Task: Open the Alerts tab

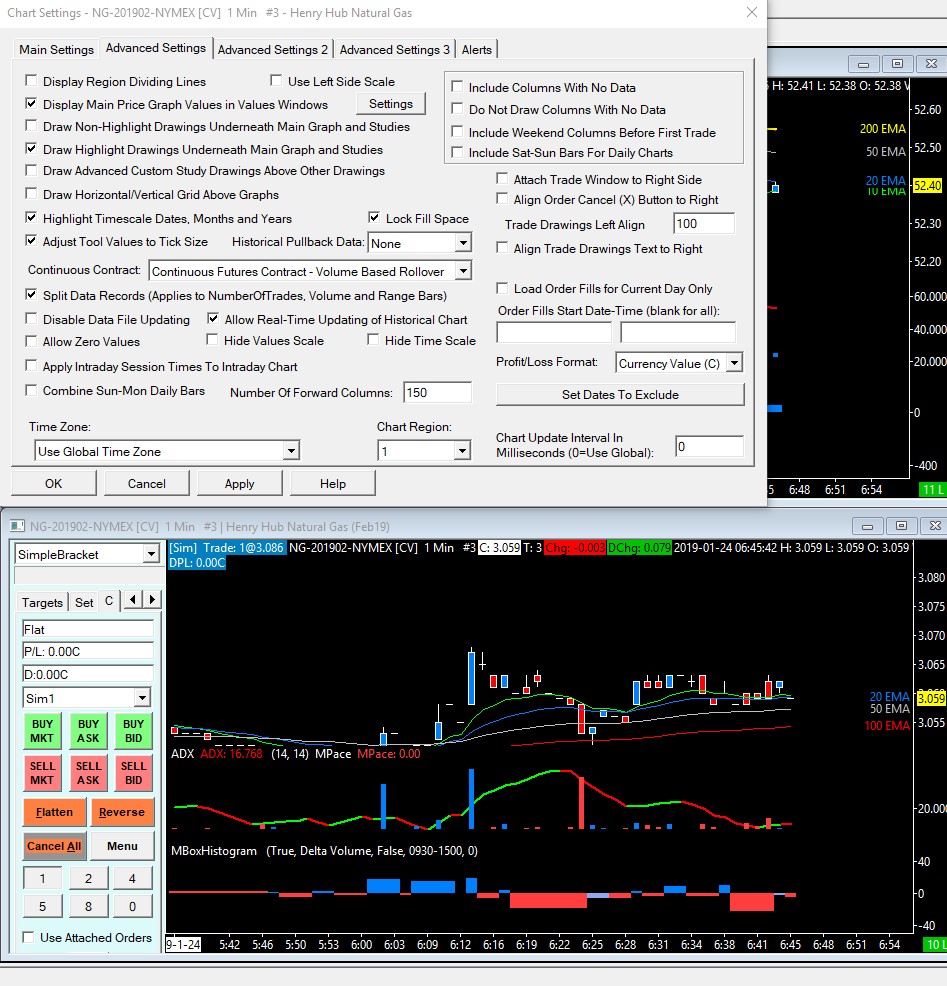Action: point(477,50)
